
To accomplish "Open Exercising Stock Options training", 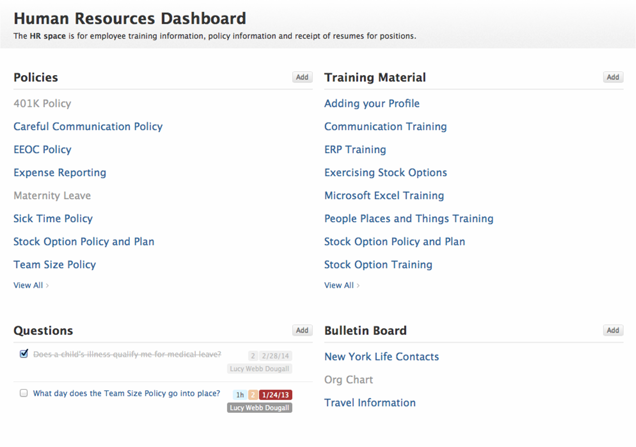I will [x=385, y=173].
